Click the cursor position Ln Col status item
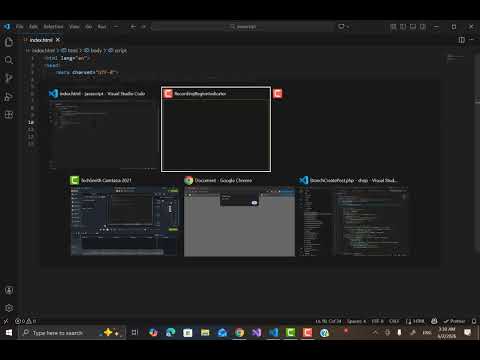Viewport: 480px width, 360px height. [x=328, y=321]
